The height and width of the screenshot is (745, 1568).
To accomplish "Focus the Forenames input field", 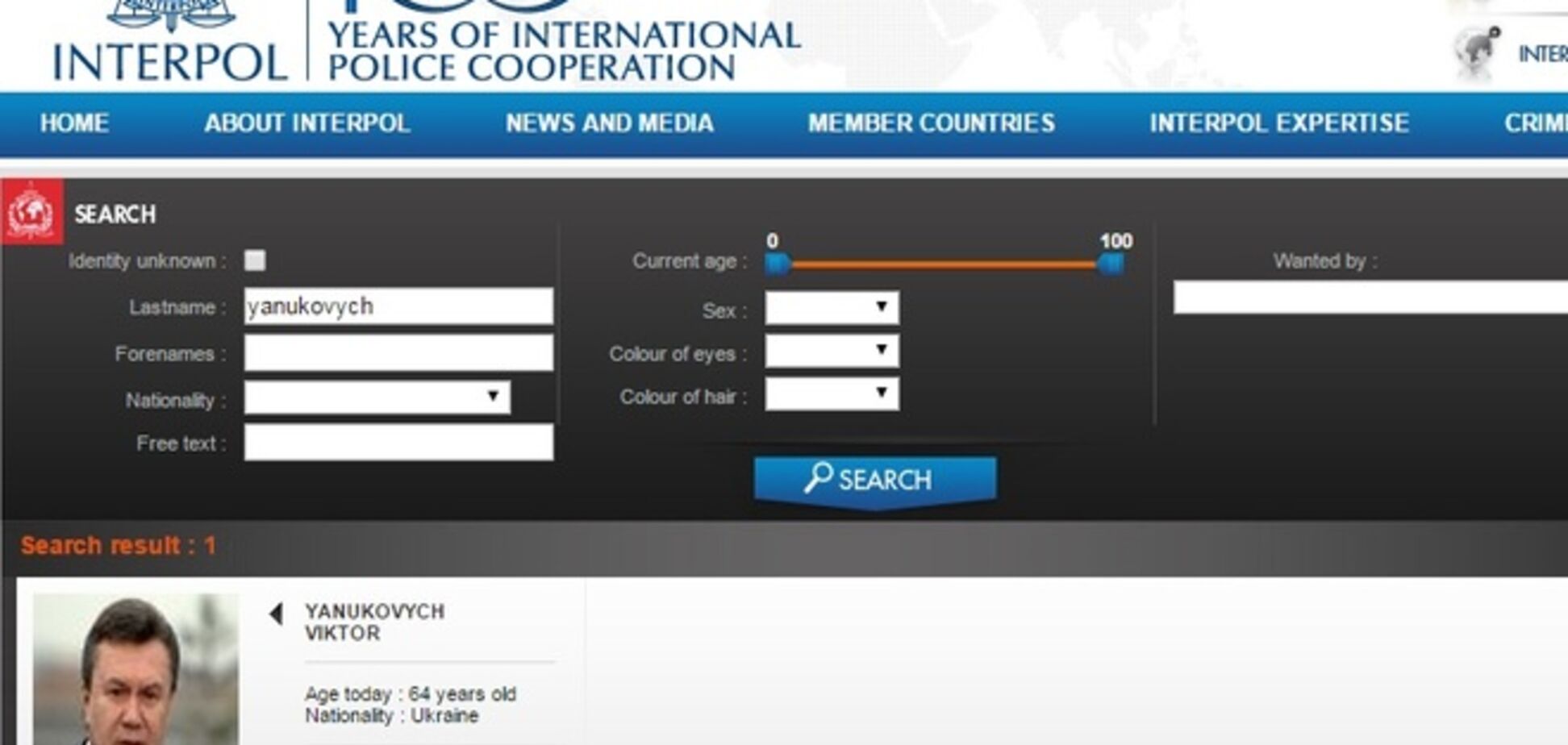I will pyautogui.click(x=398, y=353).
